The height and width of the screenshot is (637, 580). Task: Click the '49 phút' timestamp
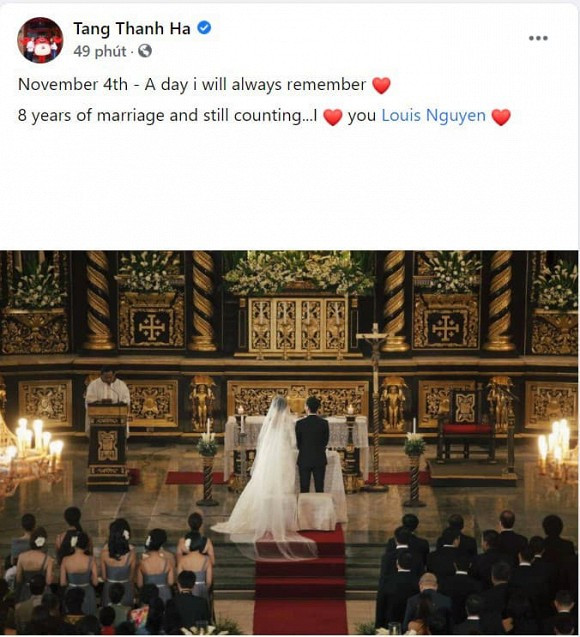click(100, 52)
